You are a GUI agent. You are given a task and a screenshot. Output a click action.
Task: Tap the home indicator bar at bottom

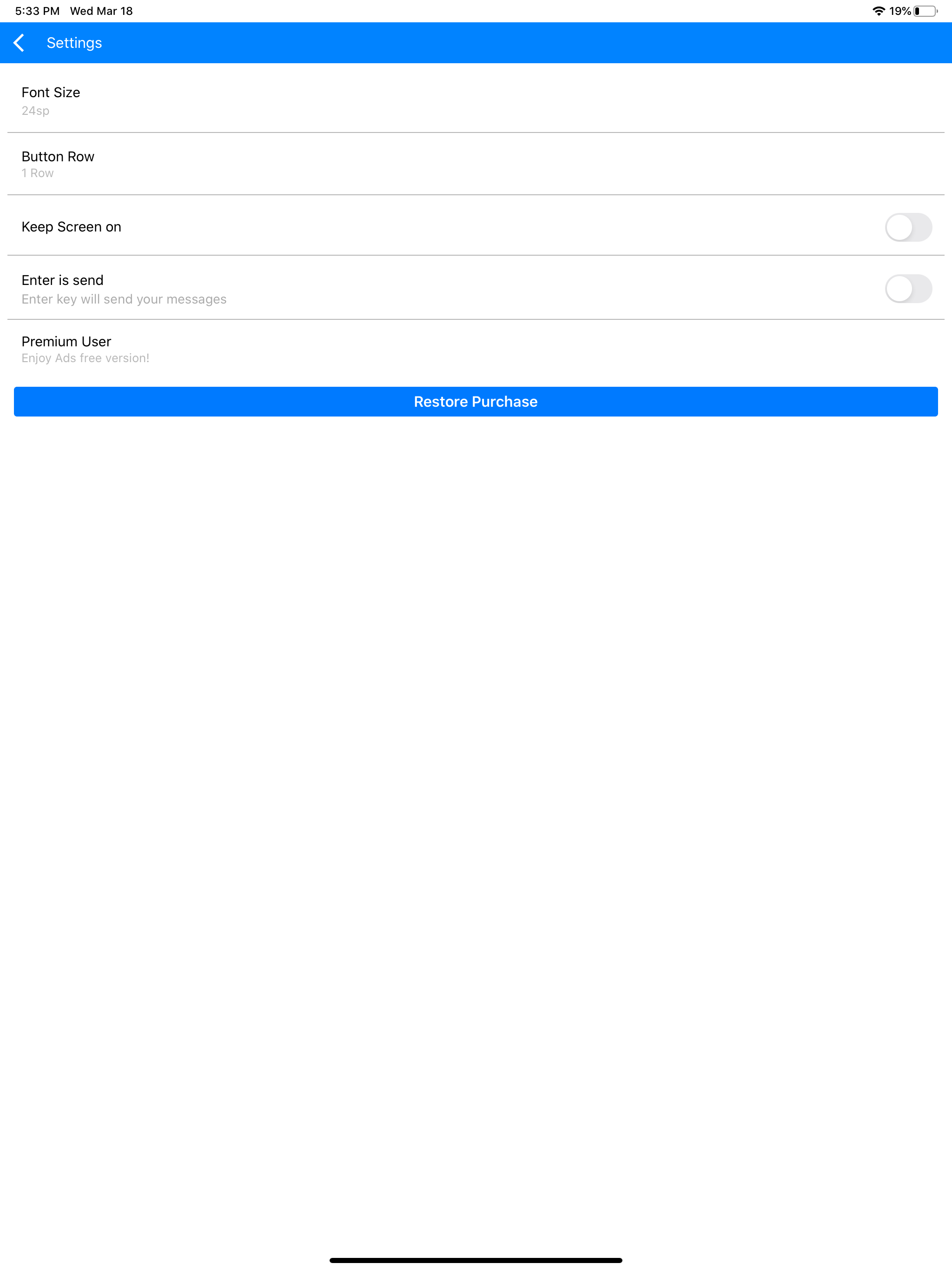point(476,1259)
